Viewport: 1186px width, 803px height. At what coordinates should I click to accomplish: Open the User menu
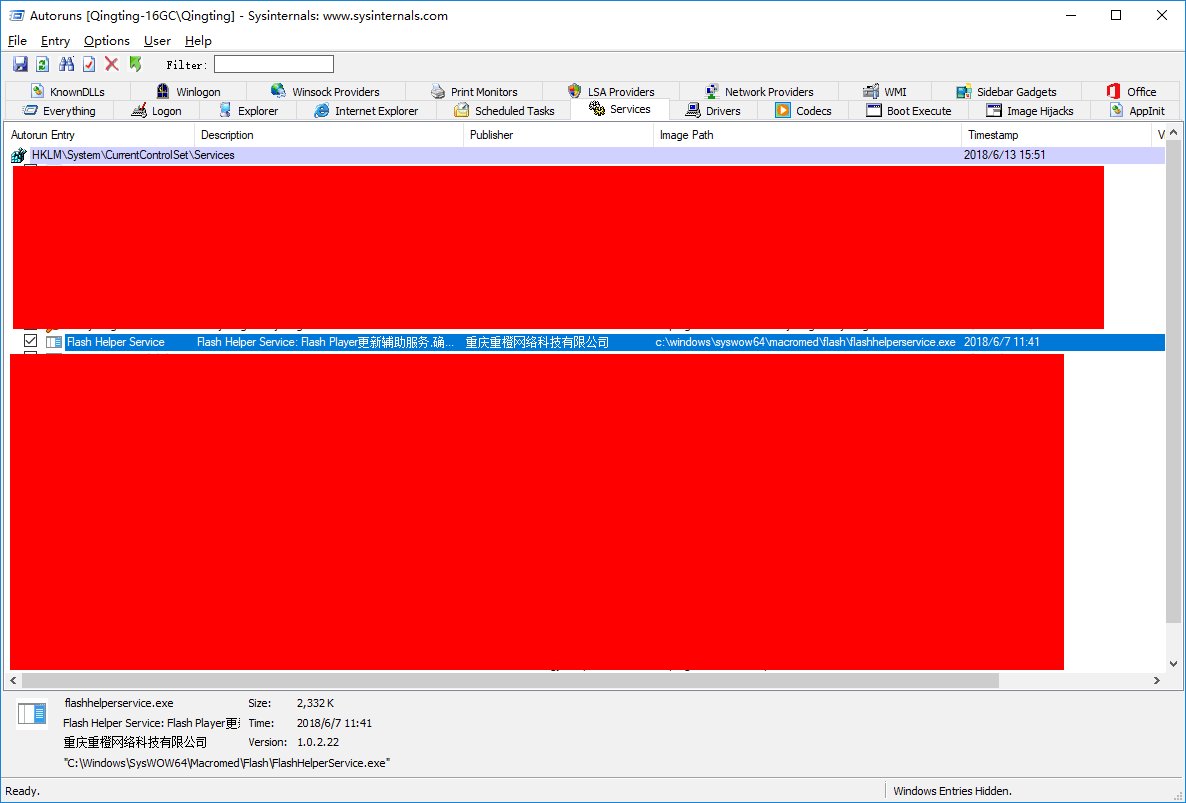pyautogui.click(x=157, y=41)
